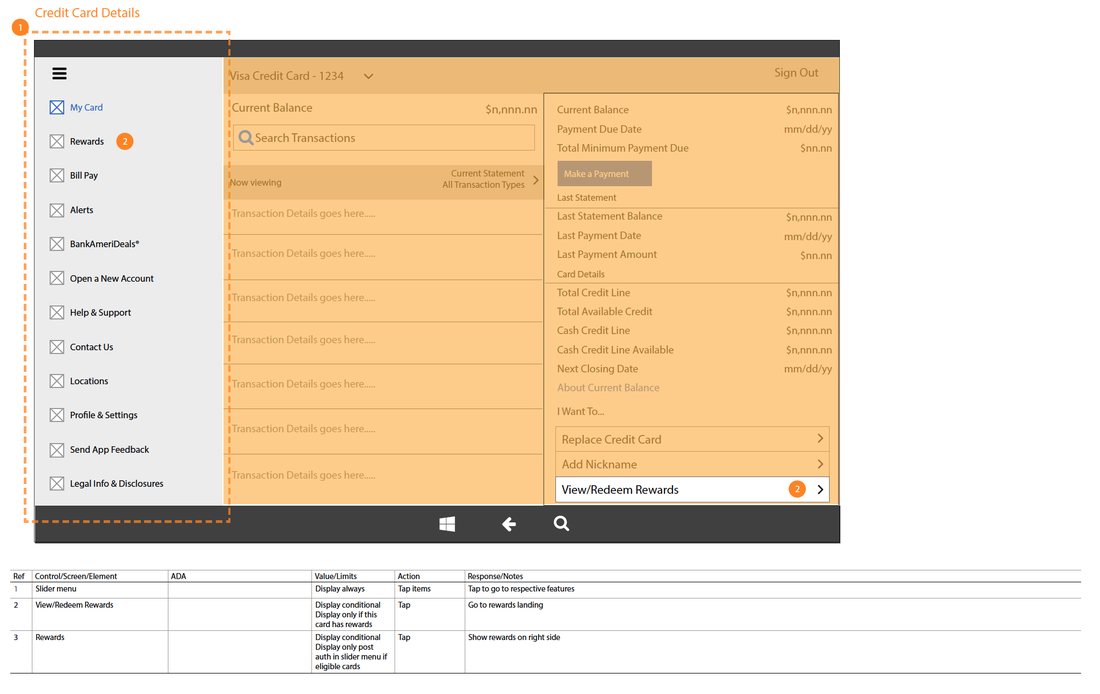Viewport: 1100px width, 694px height.
Task: Select Locations menu item
Action: (x=89, y=381)
